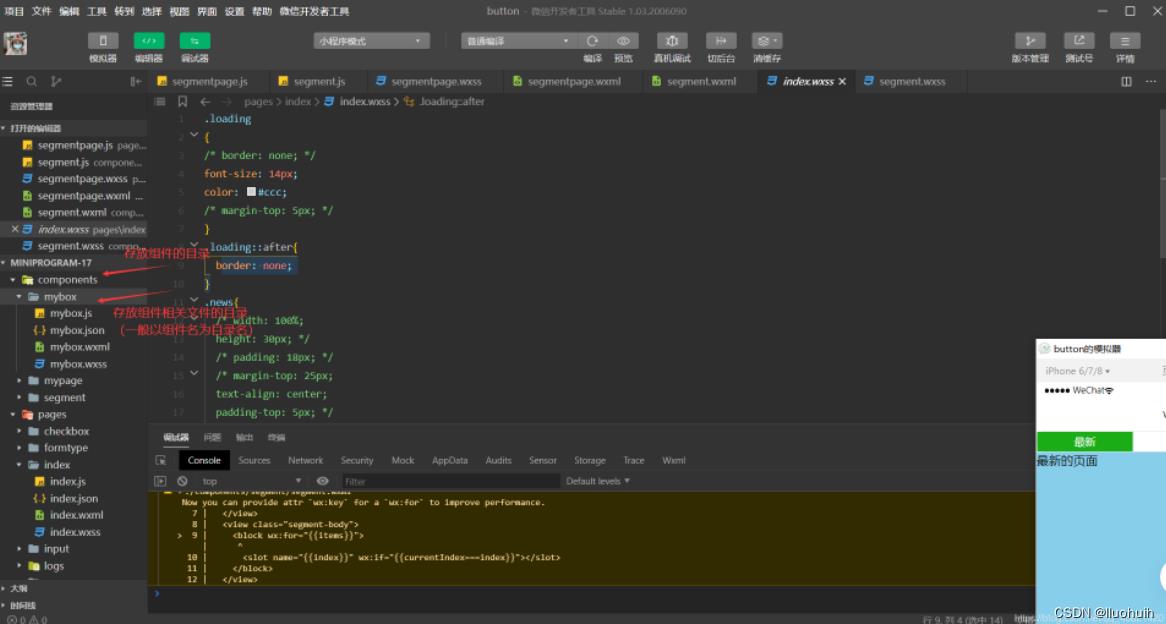Viewport: 1166px width, 624px height.
Task: Switch to the Network tab
Action: (x=305, y=461)
